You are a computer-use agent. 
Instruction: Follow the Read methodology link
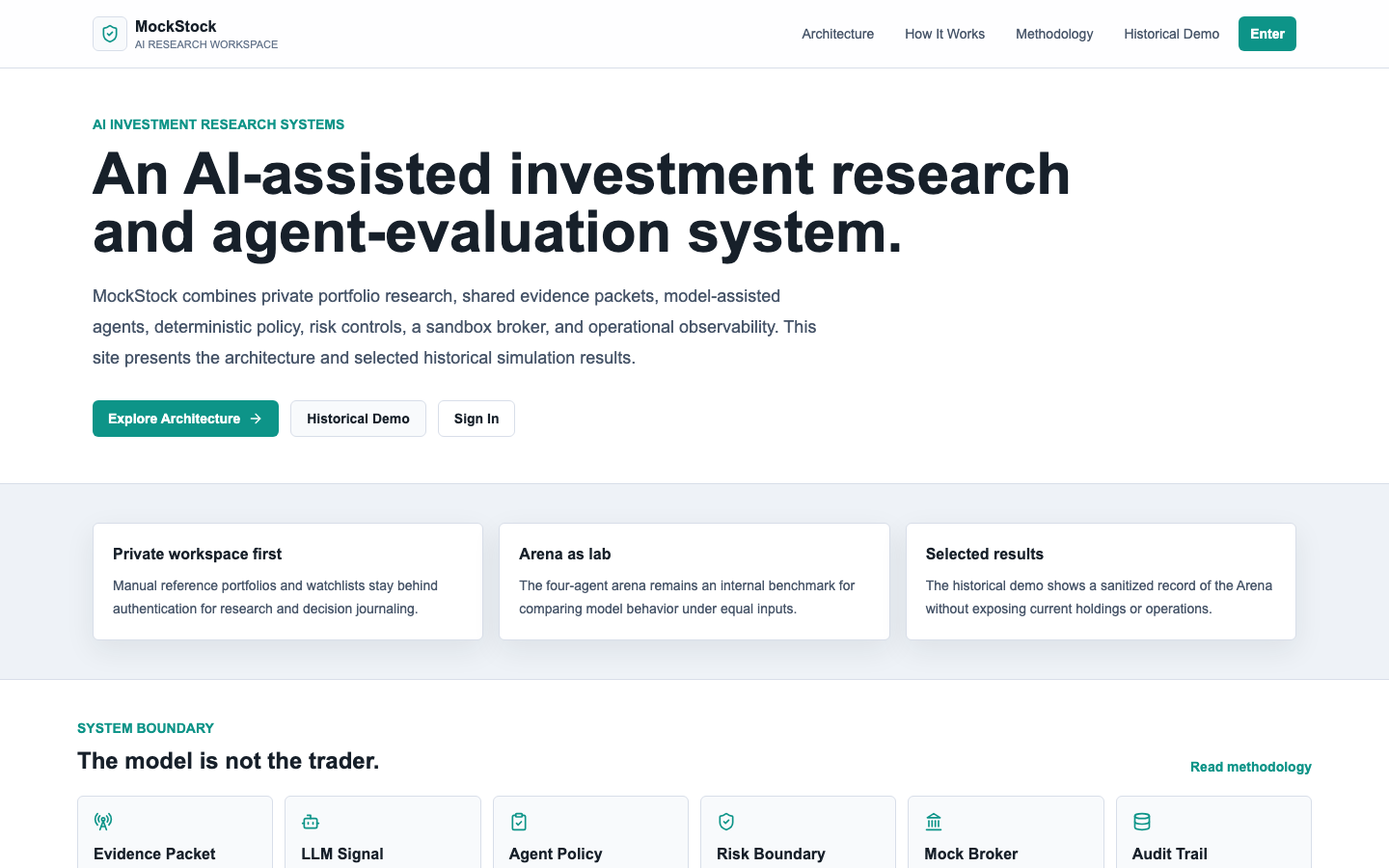coord(1251,767)
